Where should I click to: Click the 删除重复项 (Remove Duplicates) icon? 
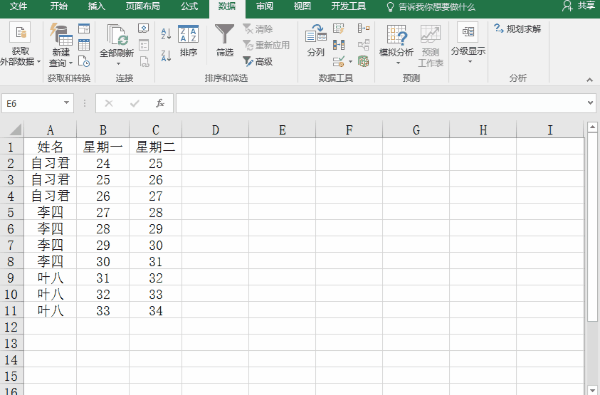tap(339, 45)
